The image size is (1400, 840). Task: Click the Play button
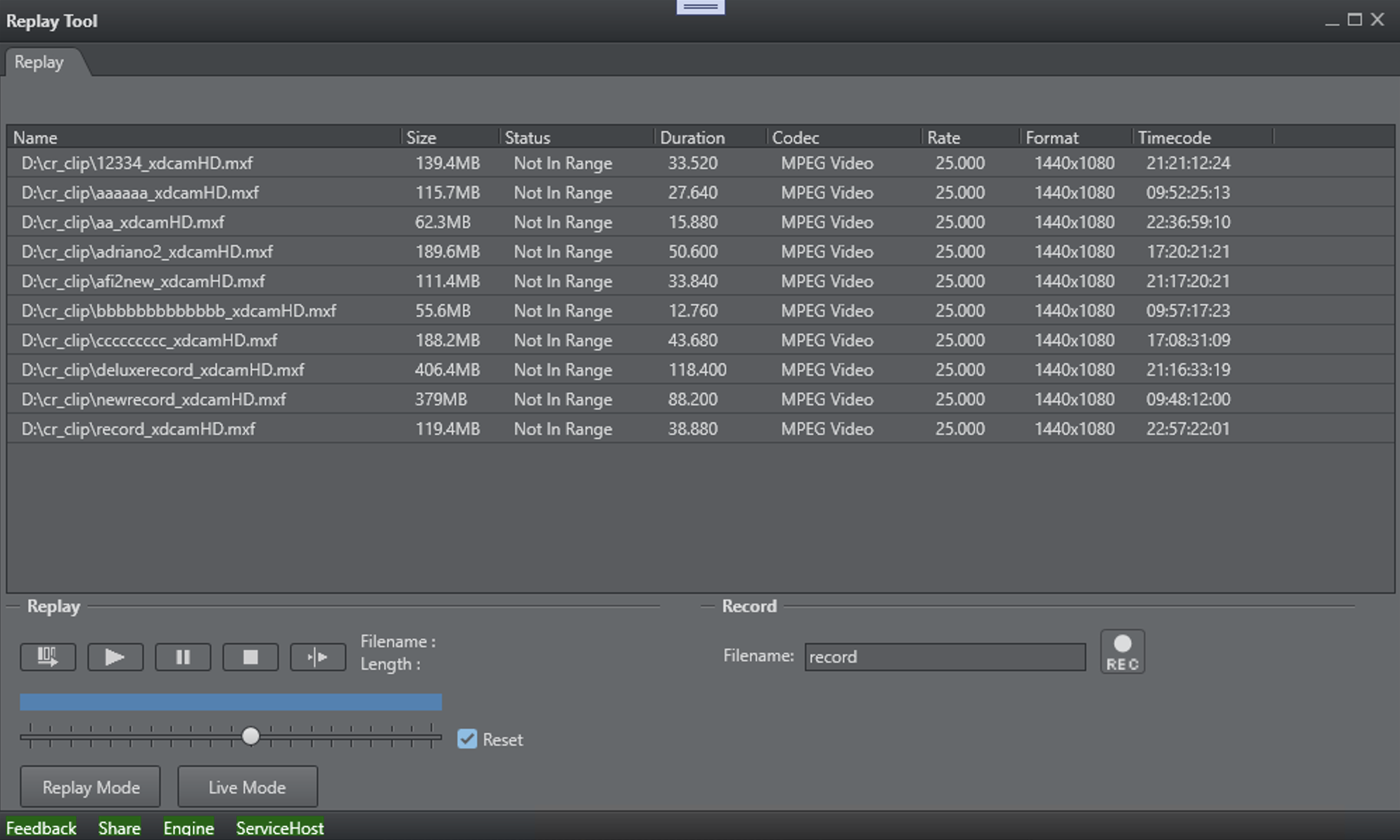point(115,657)
